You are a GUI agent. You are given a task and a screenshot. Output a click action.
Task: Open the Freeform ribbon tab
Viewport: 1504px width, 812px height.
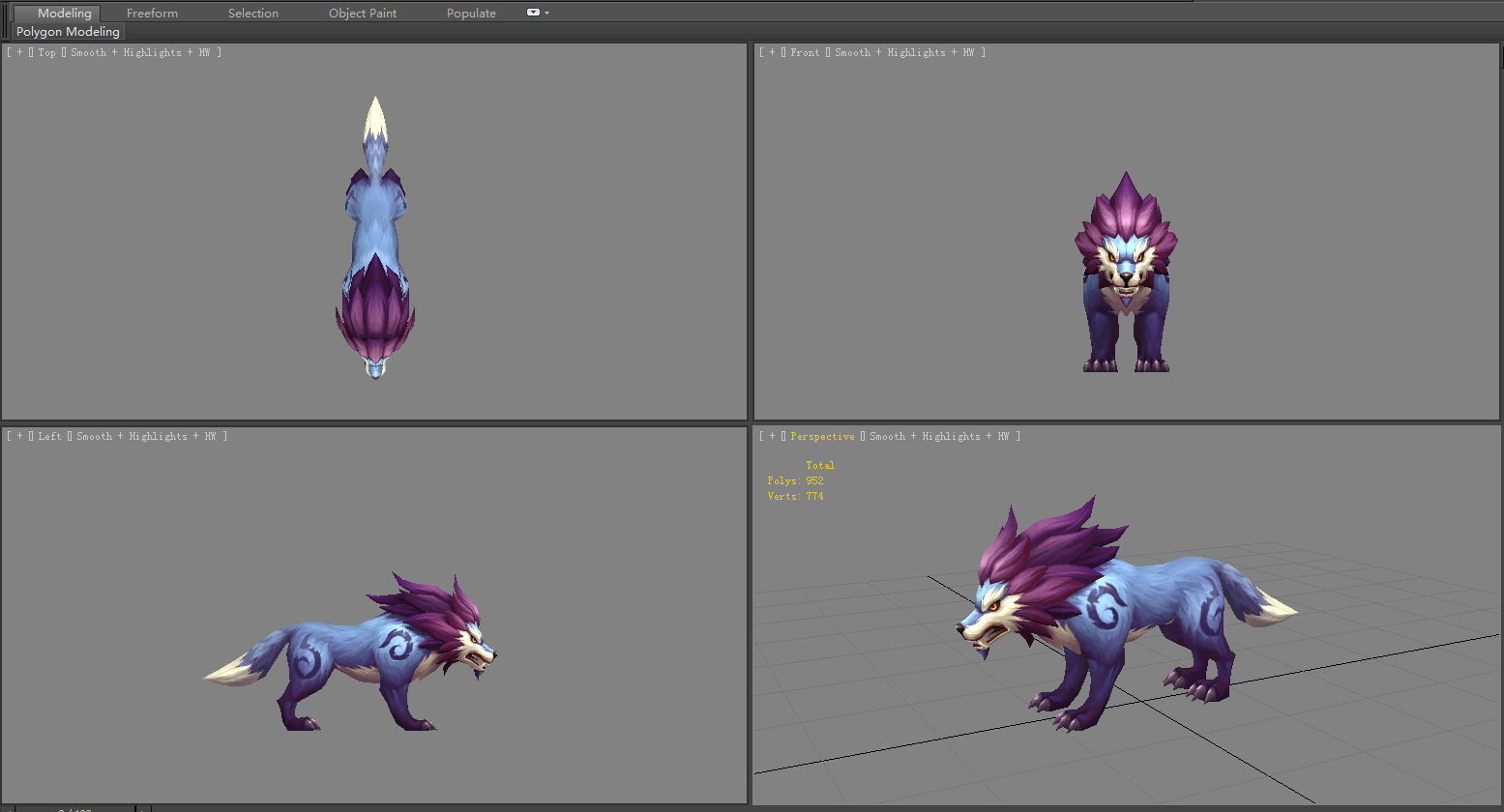coord(152,14)
